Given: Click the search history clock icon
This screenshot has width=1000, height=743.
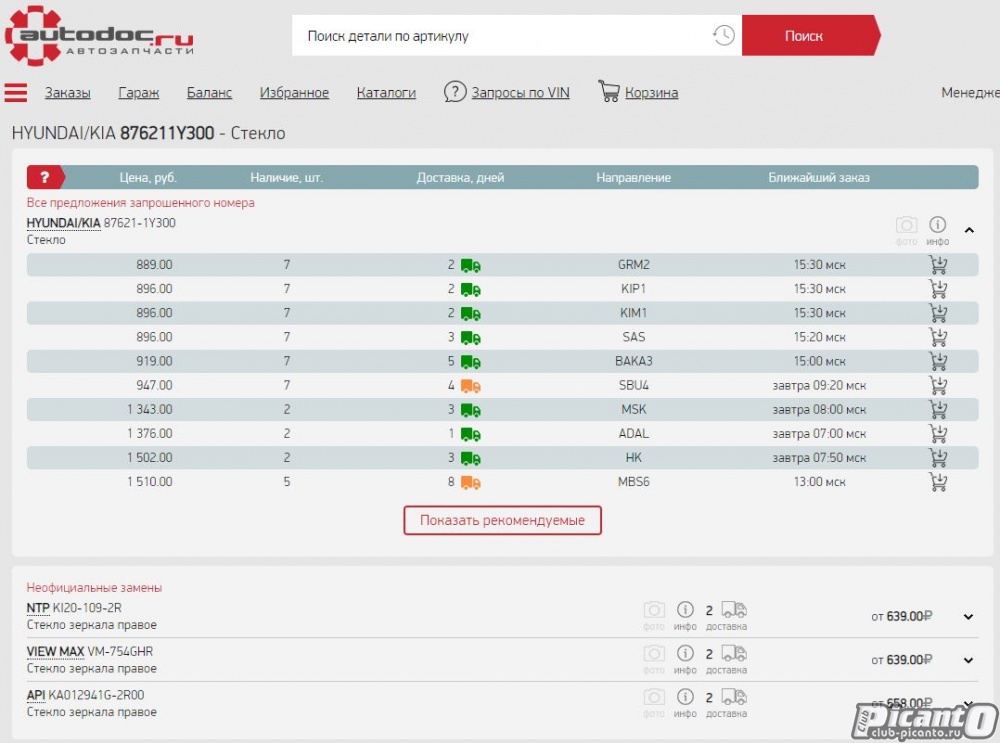Looking at the screenshot, I should [723, 35].
